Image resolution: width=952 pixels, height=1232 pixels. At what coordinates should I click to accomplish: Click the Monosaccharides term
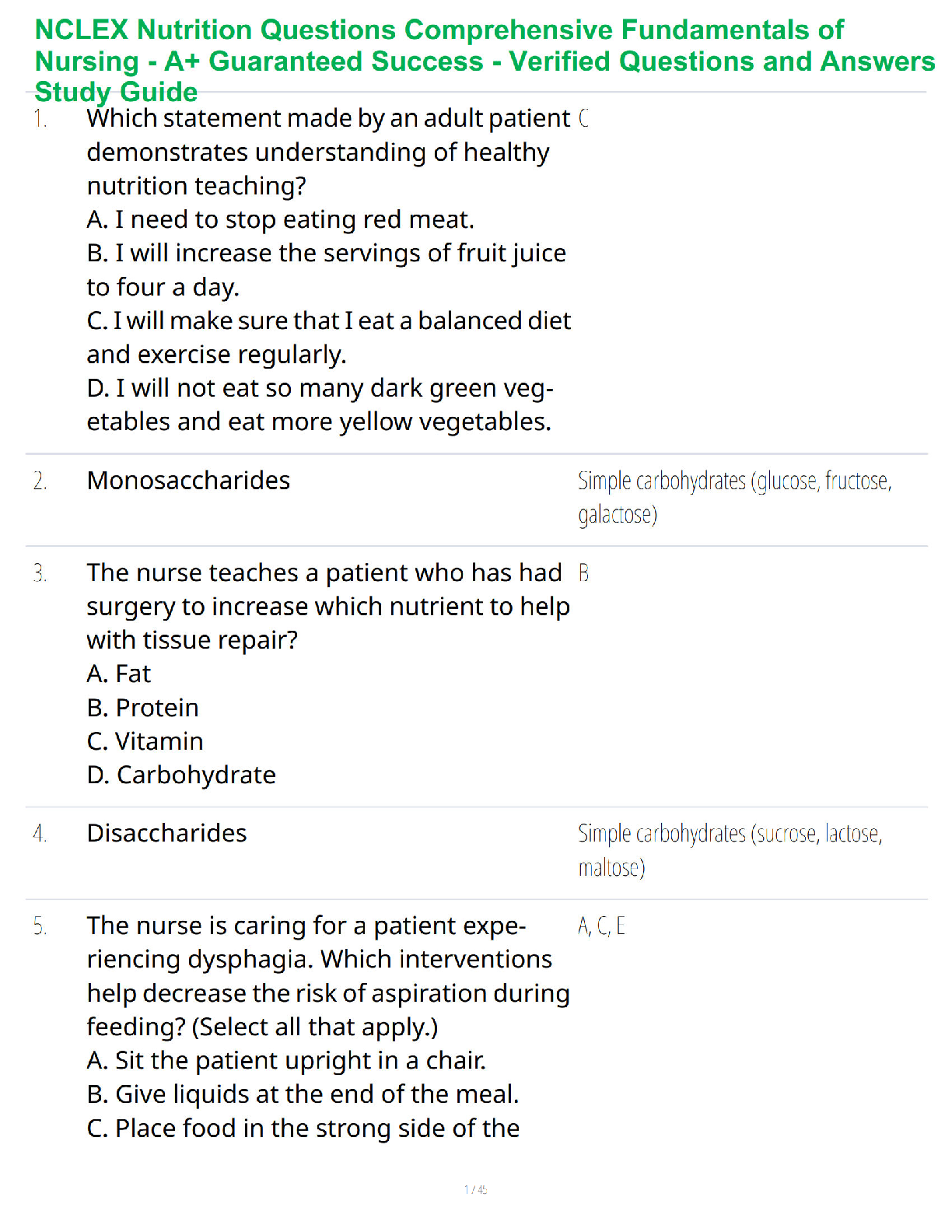(188, 481)
